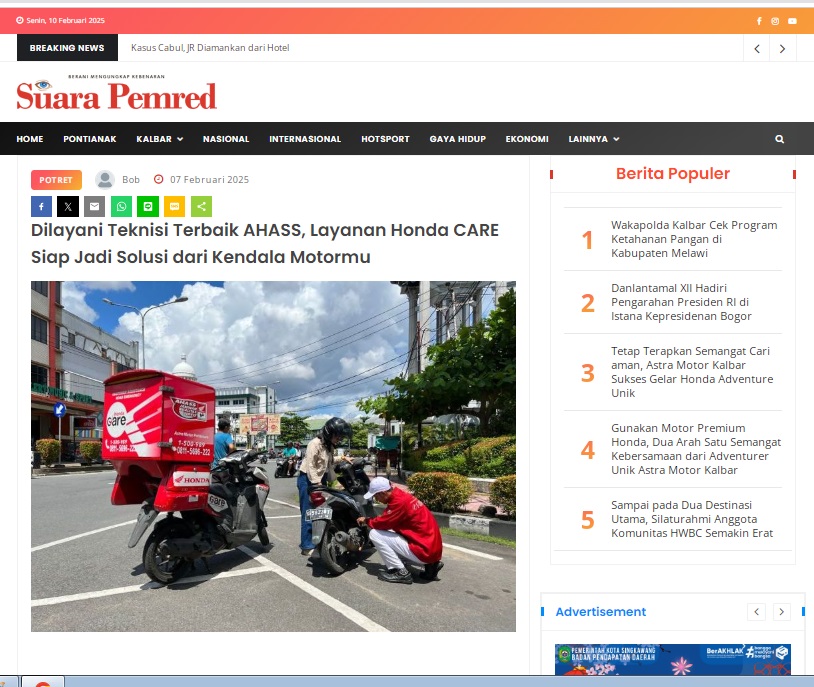Image resolution: width=814 pixels, height=687 pixels.
Task: Open Danlantamal XII Hadiri Pengarahan article
Action: click(x=681, y=302)
